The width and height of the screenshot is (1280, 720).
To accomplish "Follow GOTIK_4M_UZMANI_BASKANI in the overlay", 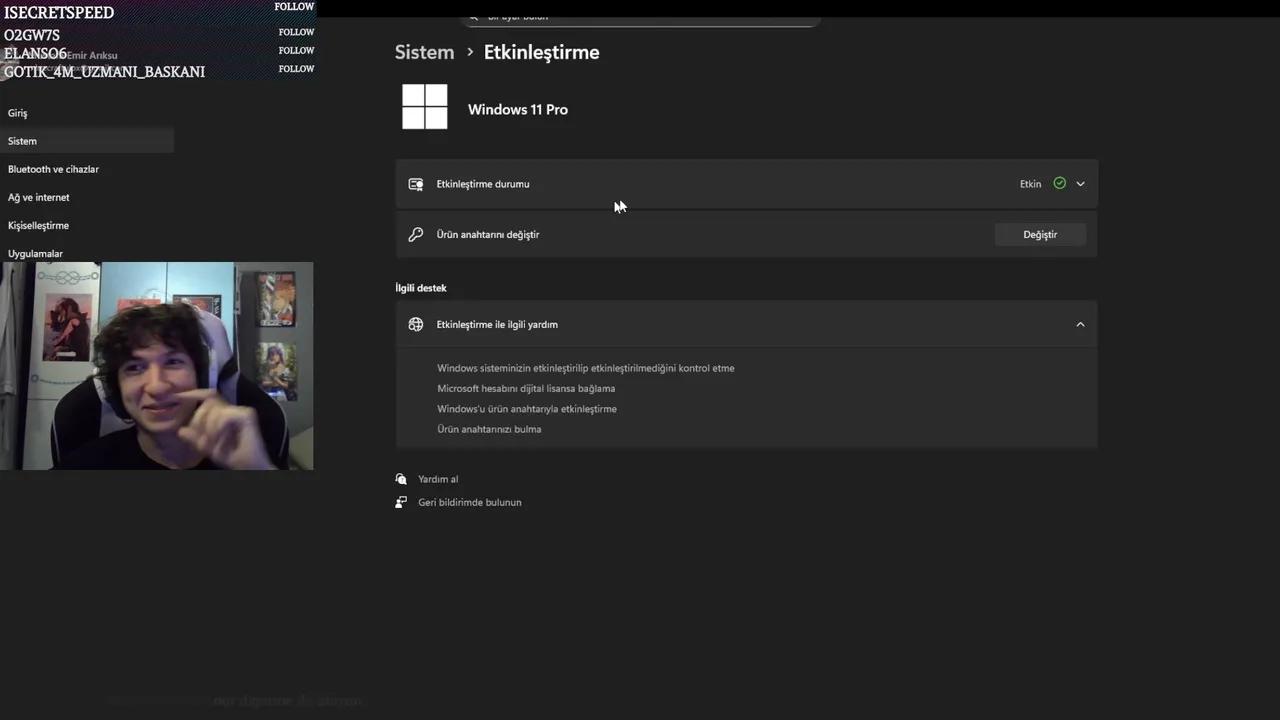I will click(x=296, y=69).
